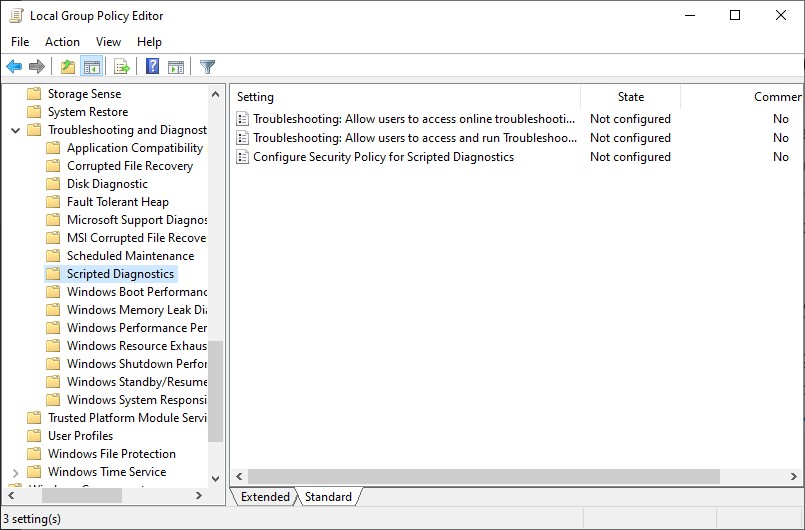This screenshot has height=530, width=805.
Task: Click policy icon for Configure Security Policy
Action: (242, 157)
